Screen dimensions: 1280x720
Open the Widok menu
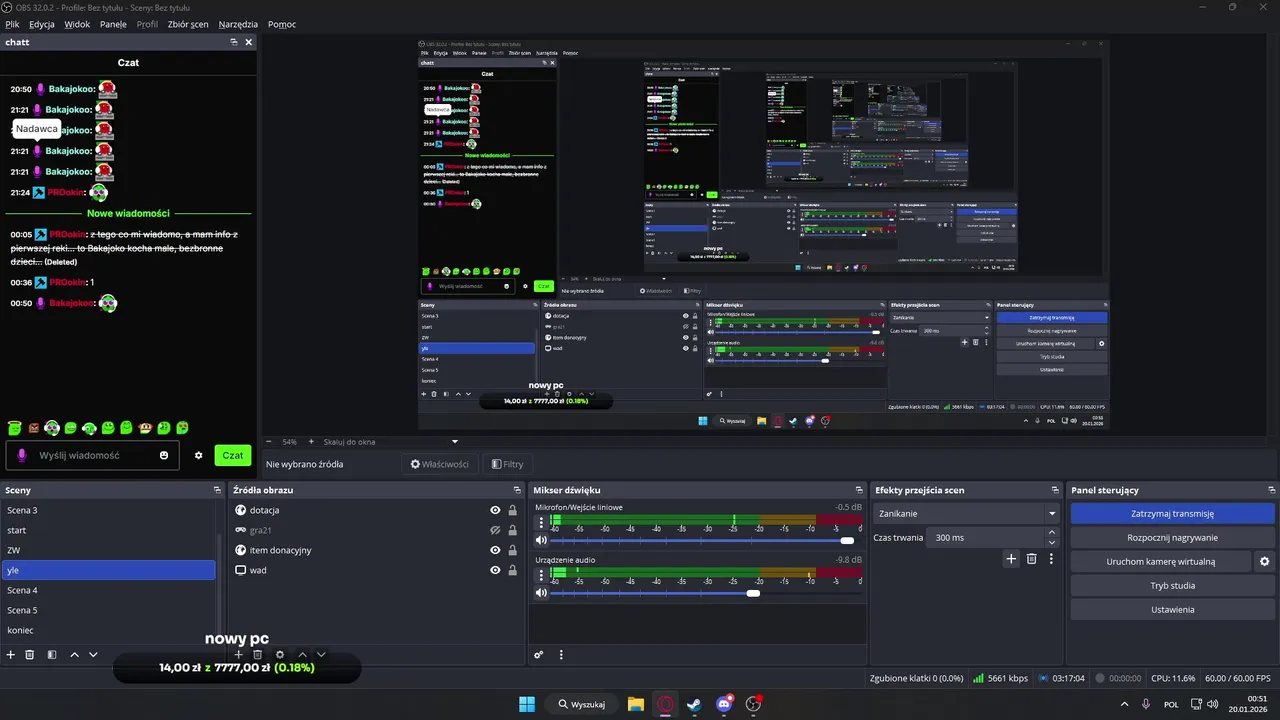77,24
